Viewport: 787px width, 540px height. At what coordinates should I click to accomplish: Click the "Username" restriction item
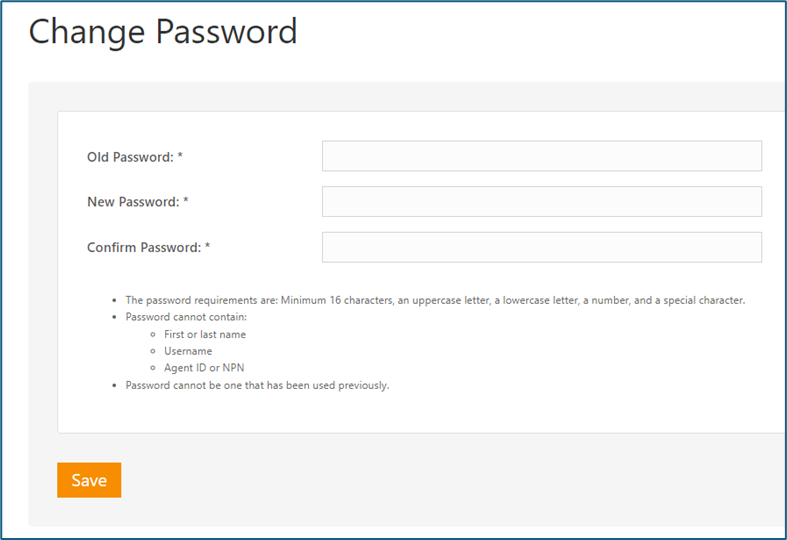(x=188, y=351)
